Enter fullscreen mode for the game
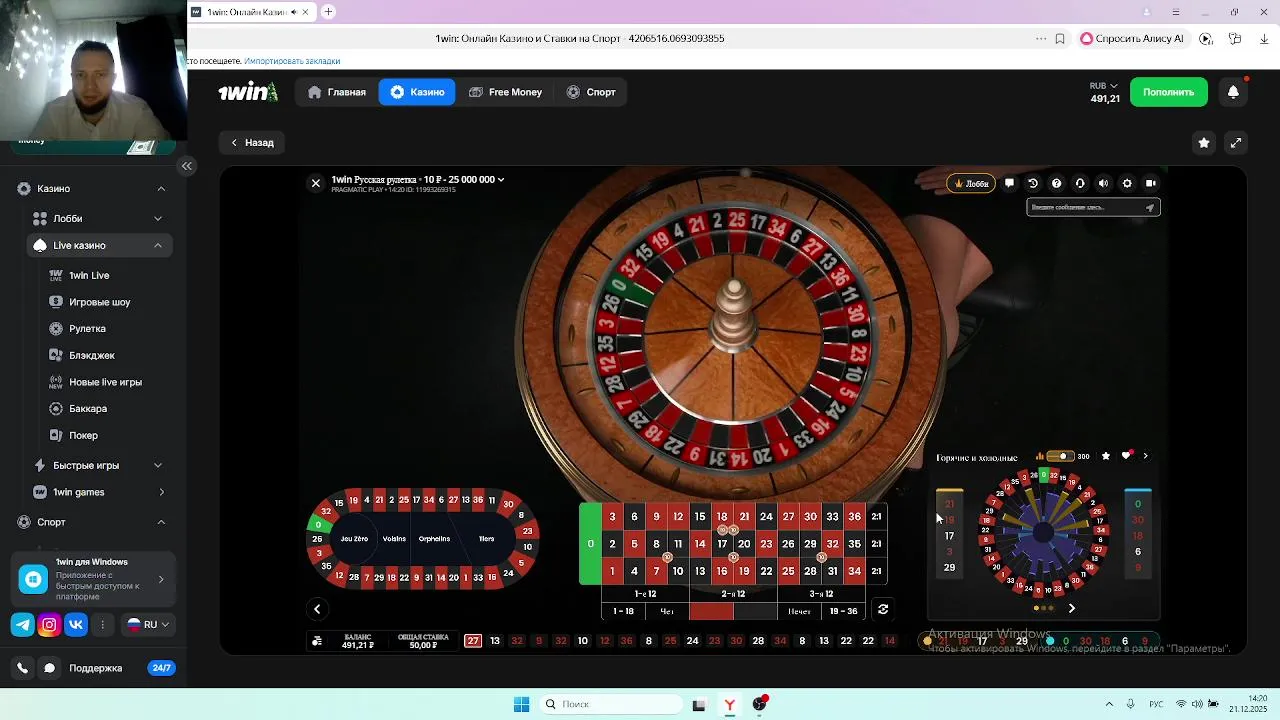 [x=1236, y=143]
